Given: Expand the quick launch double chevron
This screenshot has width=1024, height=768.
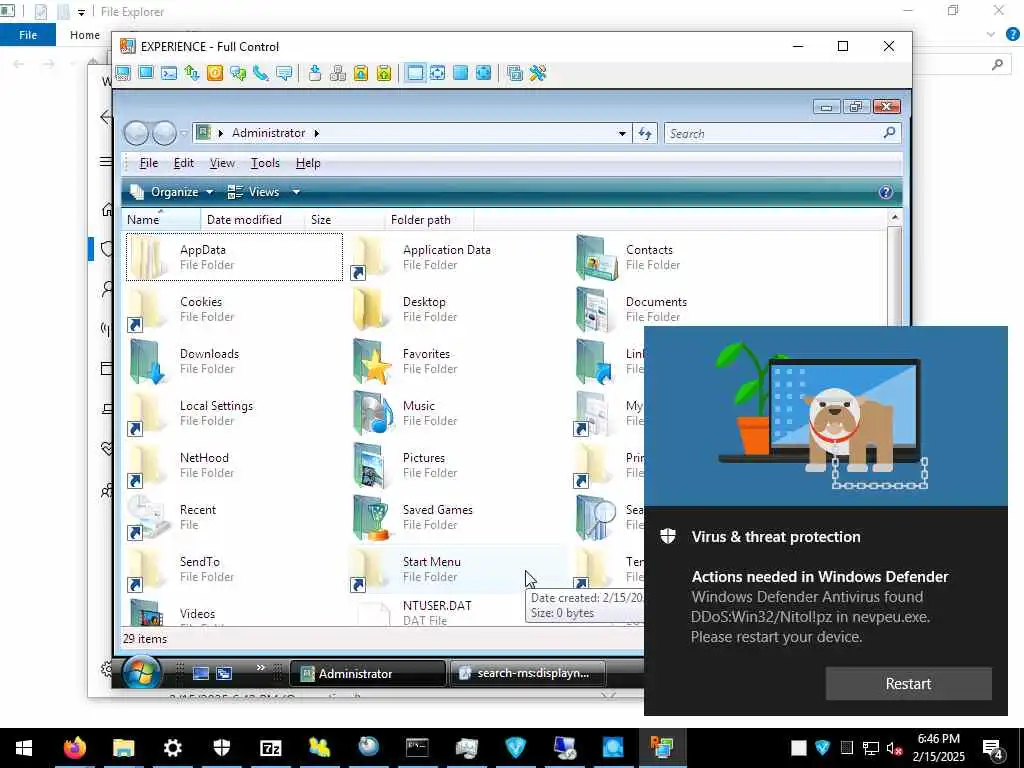Looking at the screenshot, I should 261,667.
